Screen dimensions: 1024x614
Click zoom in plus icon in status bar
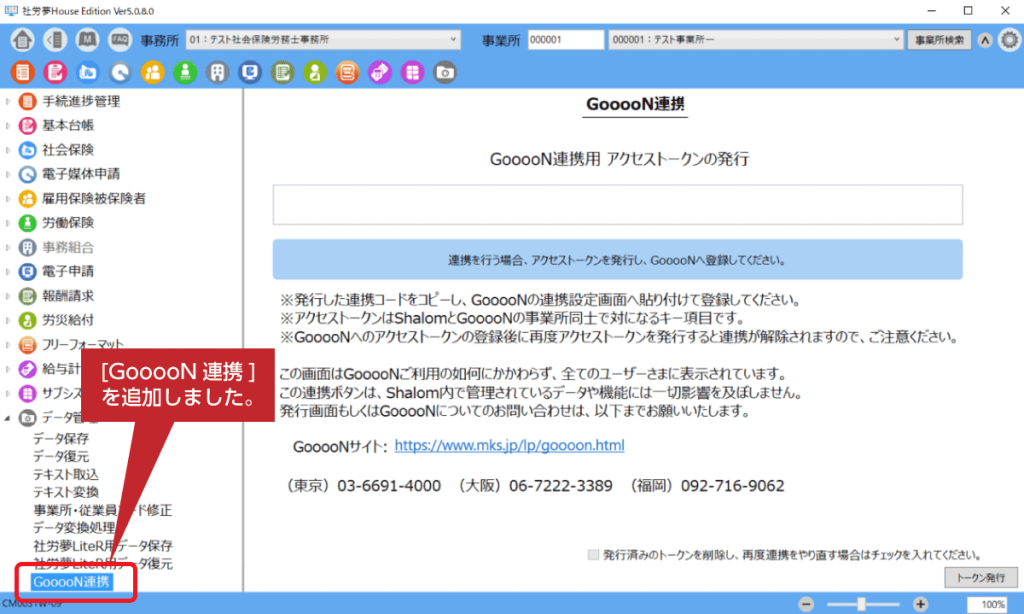(921, 604)
